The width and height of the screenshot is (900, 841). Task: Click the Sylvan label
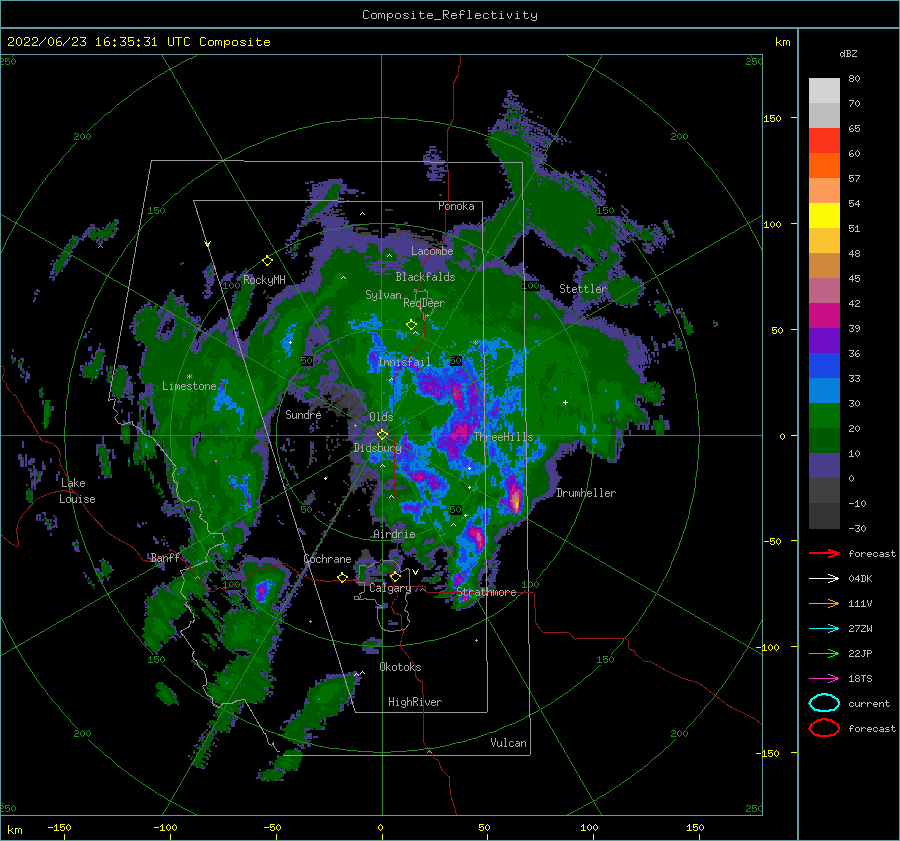383,295
